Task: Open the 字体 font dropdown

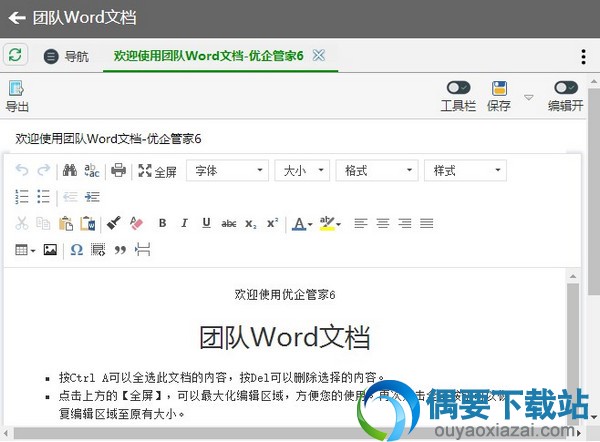Action: [x=227, y=170]
